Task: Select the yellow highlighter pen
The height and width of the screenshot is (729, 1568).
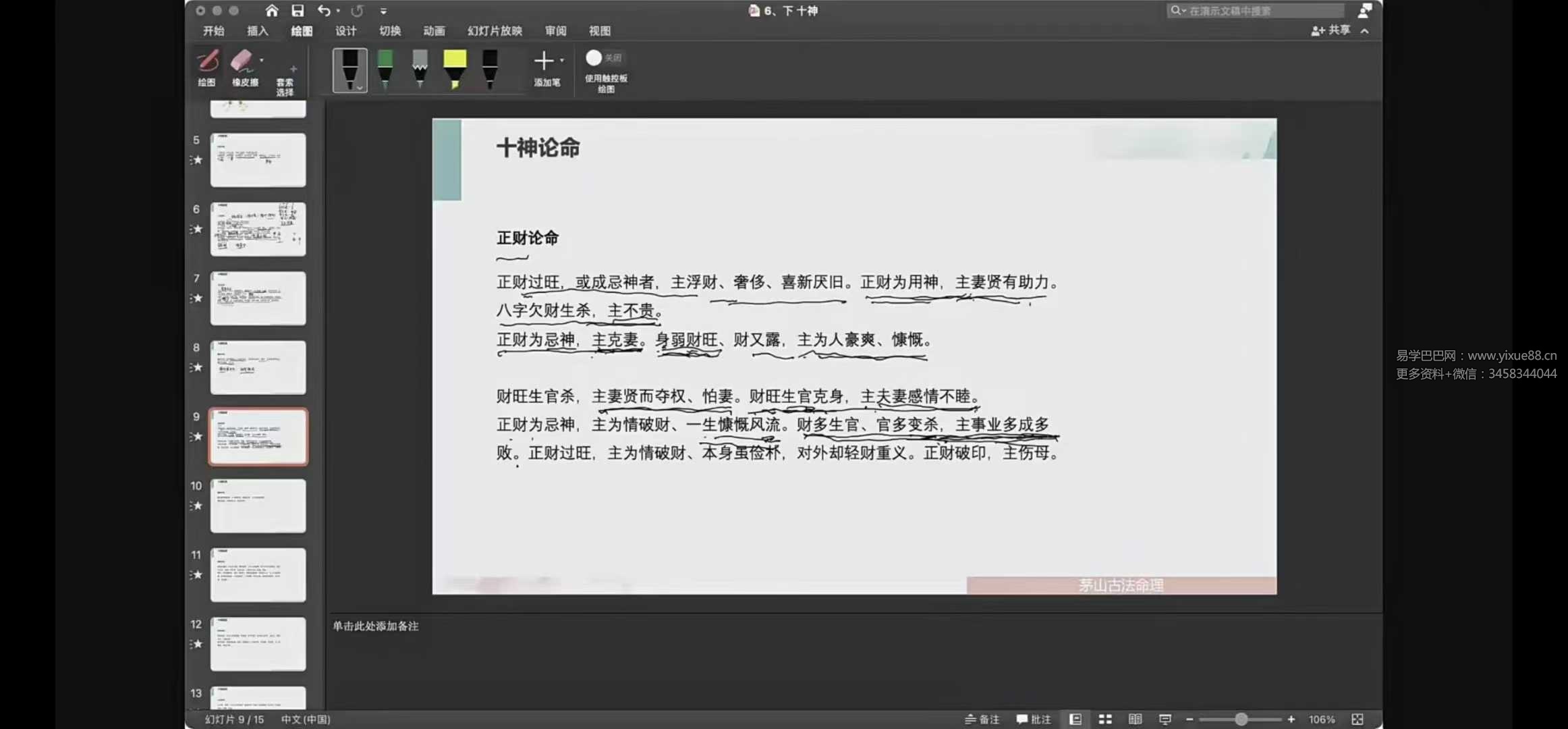Action: tap(455, 69)
